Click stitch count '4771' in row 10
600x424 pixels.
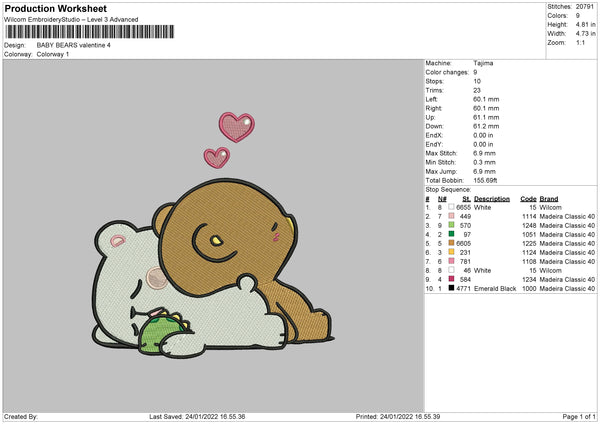pyautogui.click(x=464, y=288)
